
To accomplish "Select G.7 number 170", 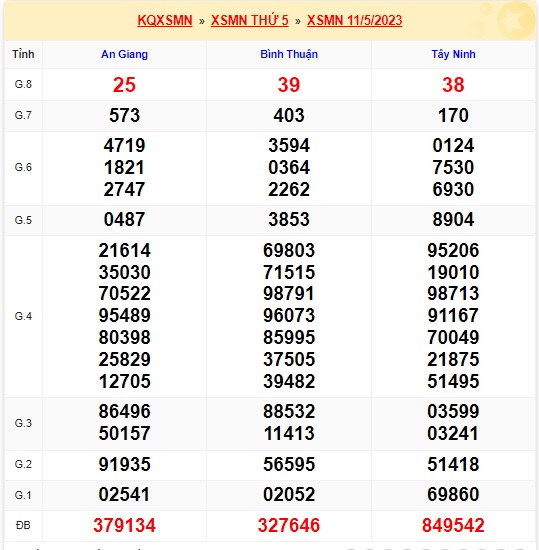I will (x=453, y=115).
